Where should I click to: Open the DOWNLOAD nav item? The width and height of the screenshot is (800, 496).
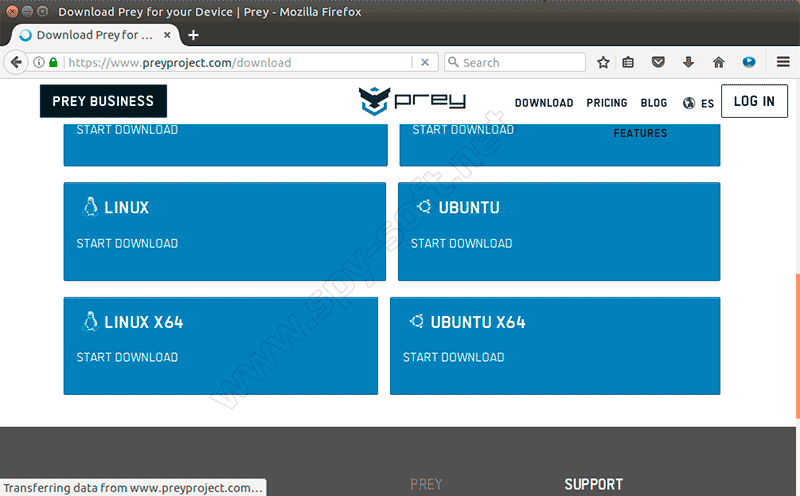click(x=544, y=103)
